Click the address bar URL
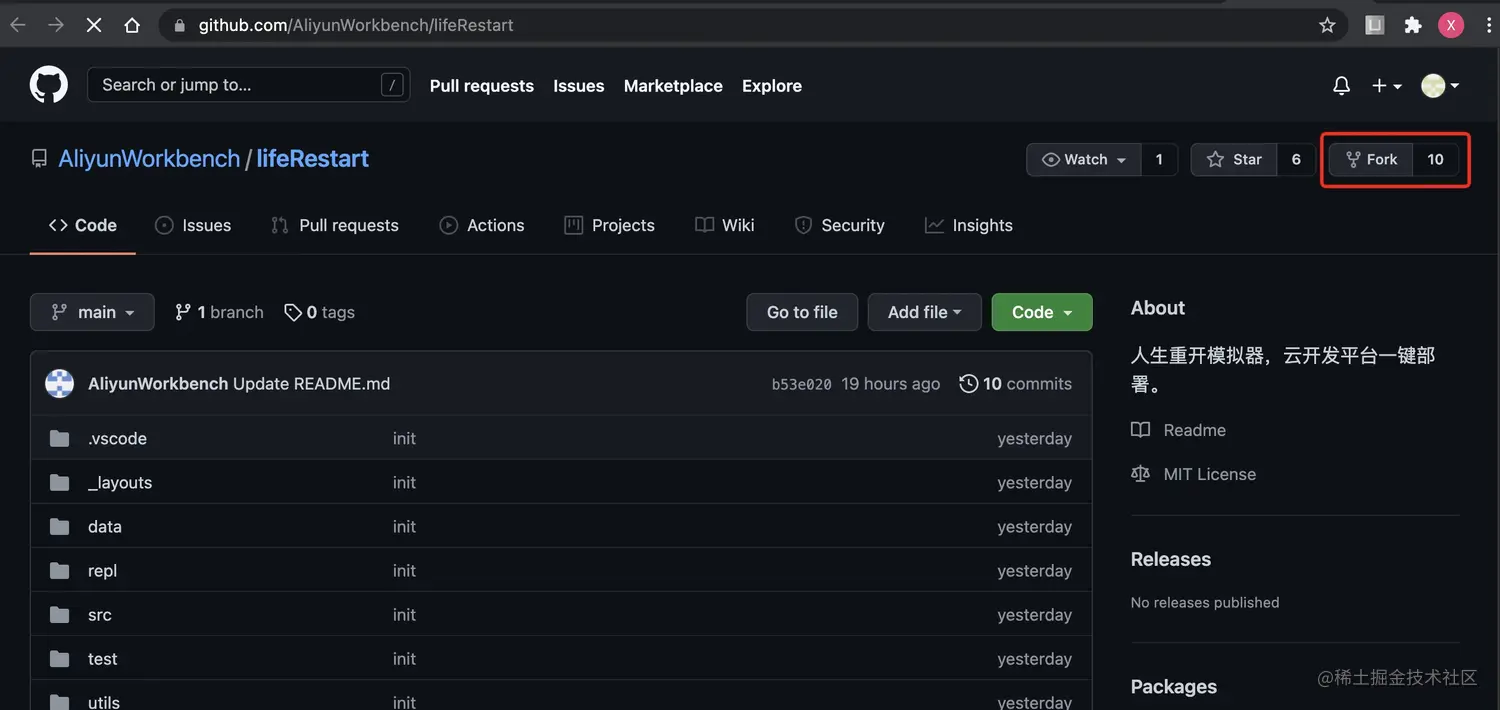Image resolution: width=1500 pixels, height=710 pixels. click(x=356, y=25)
